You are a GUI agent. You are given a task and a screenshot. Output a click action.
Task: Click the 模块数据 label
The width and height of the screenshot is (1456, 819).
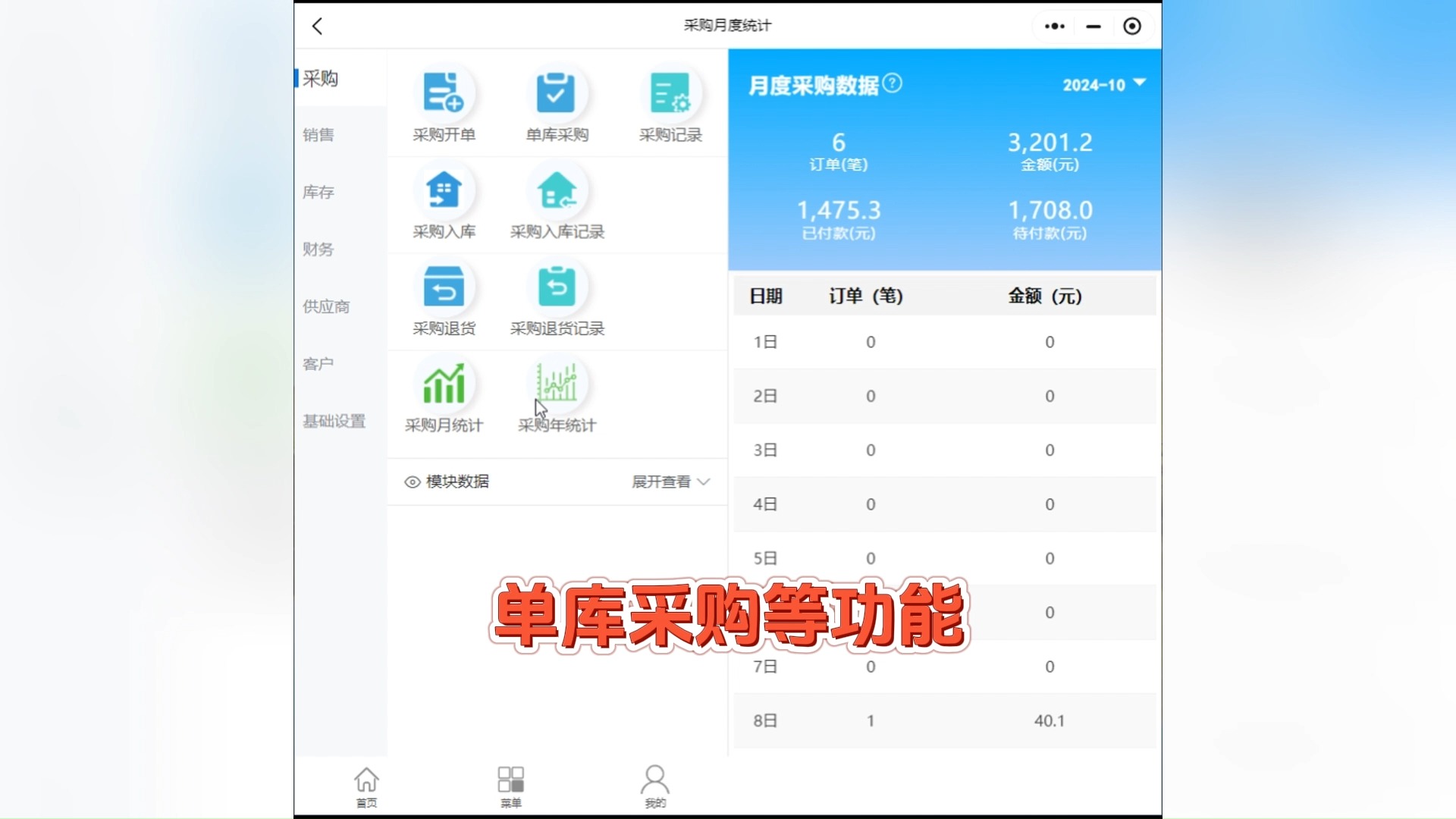457,482
